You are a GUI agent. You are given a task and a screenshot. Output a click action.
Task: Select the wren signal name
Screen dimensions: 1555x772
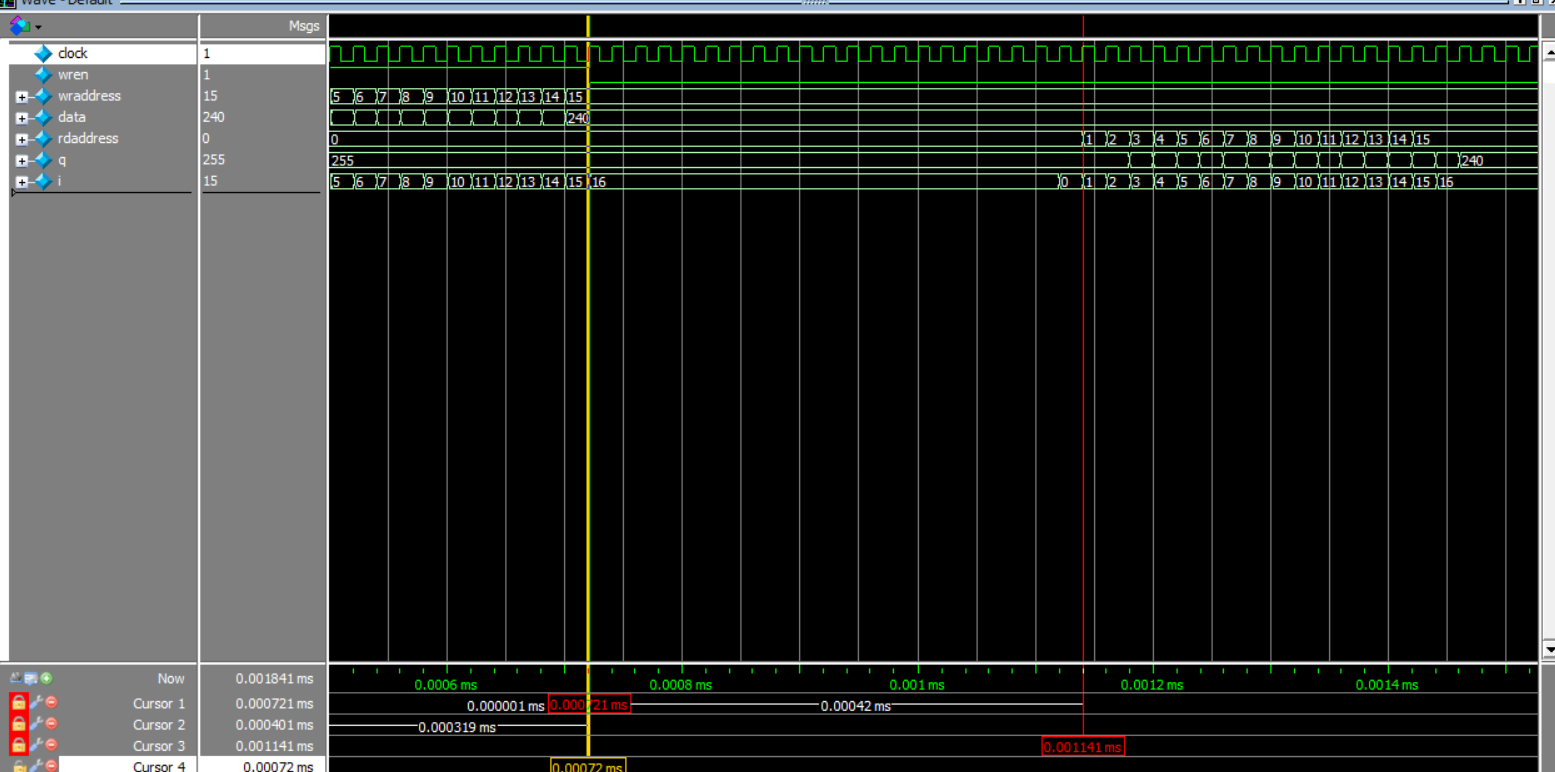(x=73, y=75)
